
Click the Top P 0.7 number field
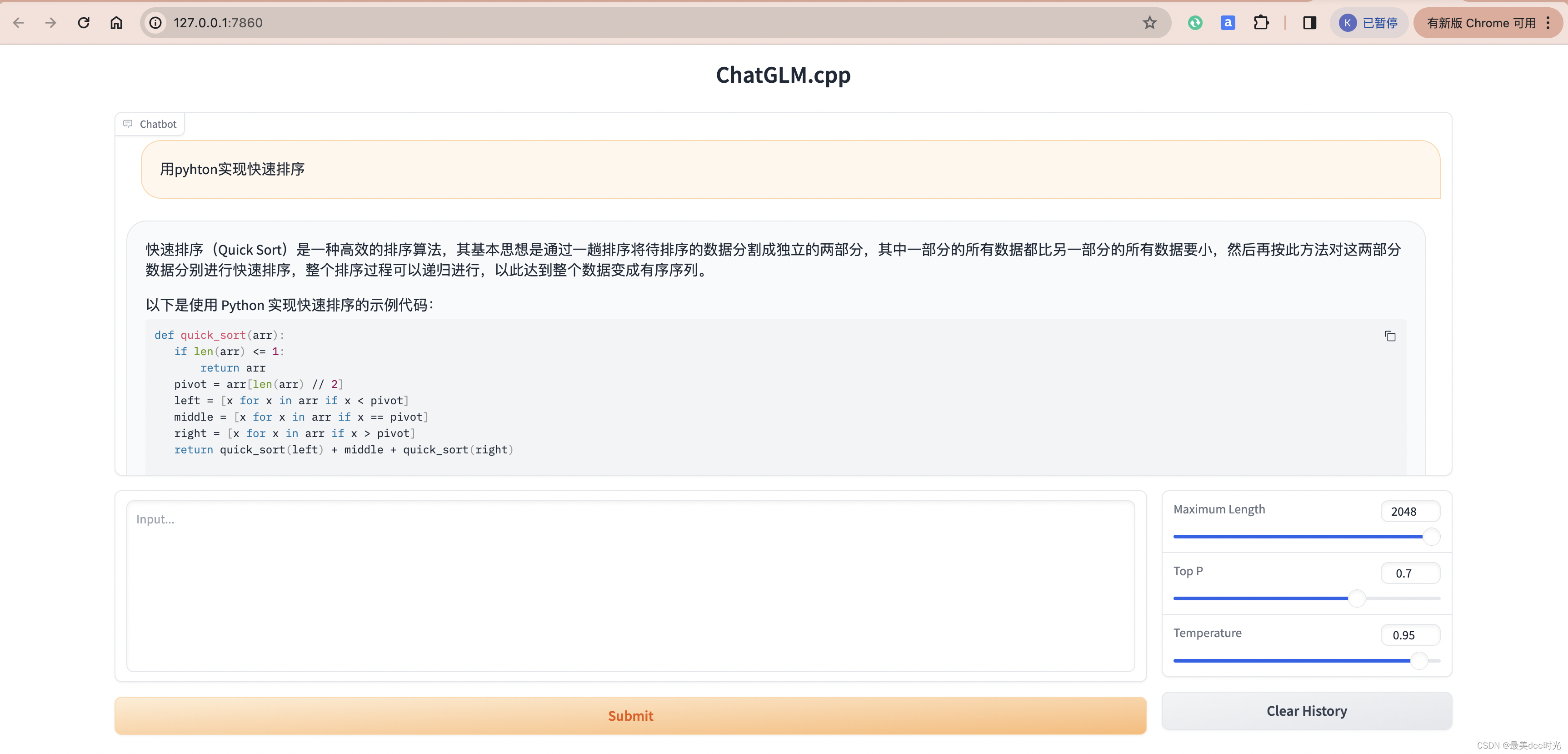[1410, 573]
